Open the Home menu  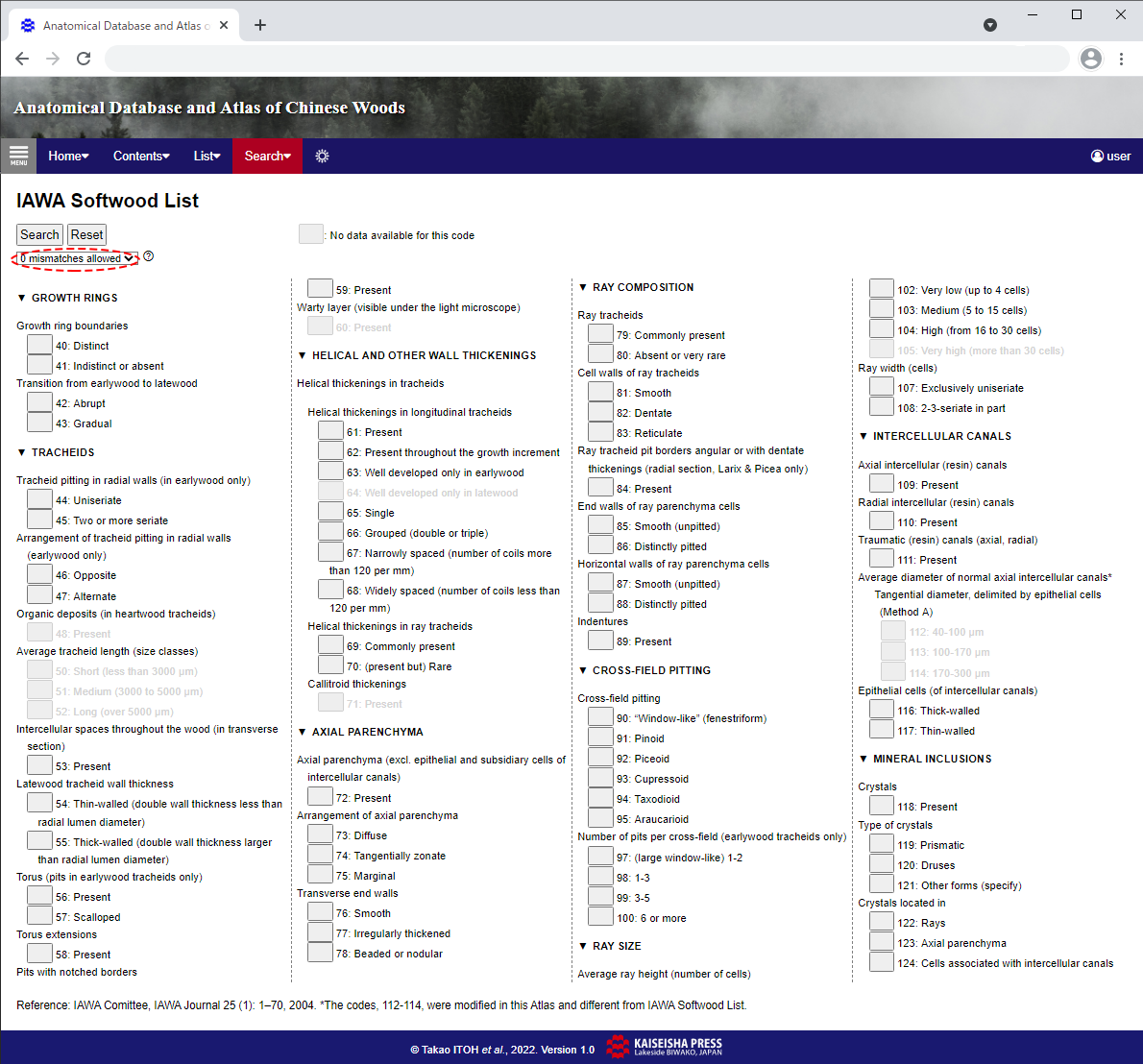coord(68,156)
